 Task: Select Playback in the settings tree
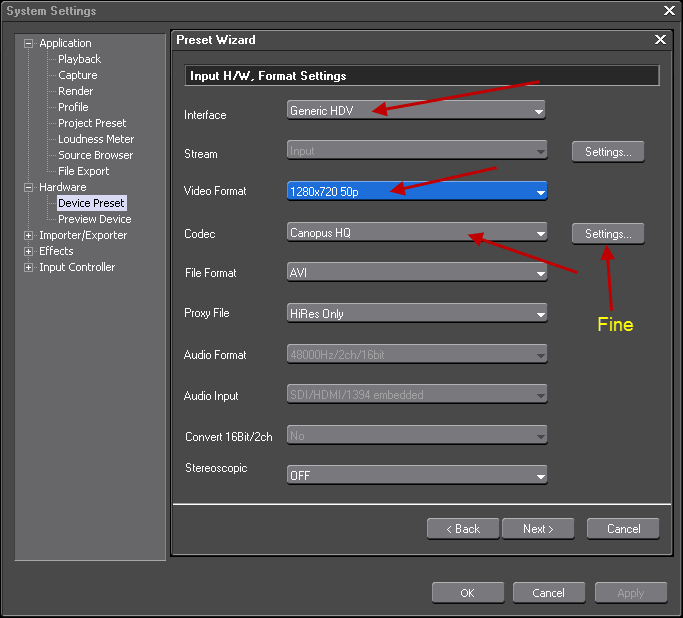(x=79, y=60)
